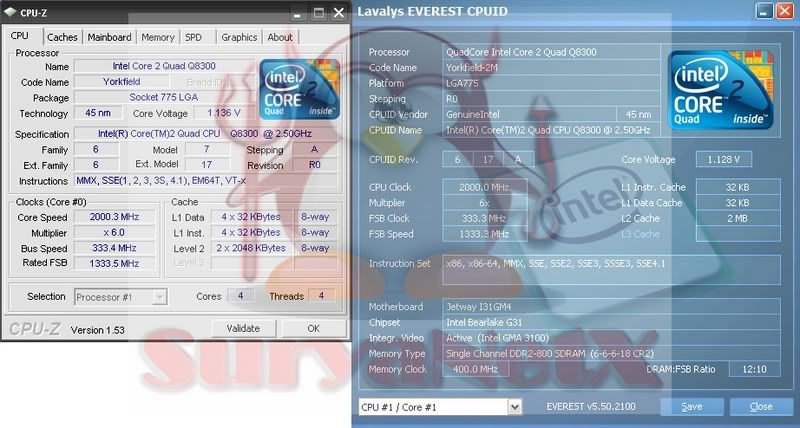Click the Revision value R0 in CPU-Z
Screen dimensions: 800x428
(314, 165)
